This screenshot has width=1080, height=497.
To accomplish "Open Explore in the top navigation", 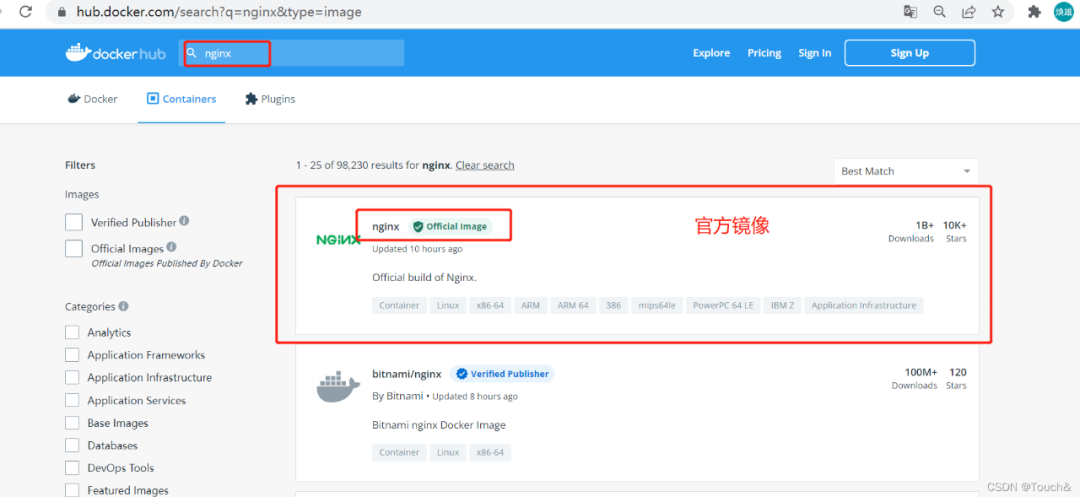I will pyautogui.click(x=712, y=53).
